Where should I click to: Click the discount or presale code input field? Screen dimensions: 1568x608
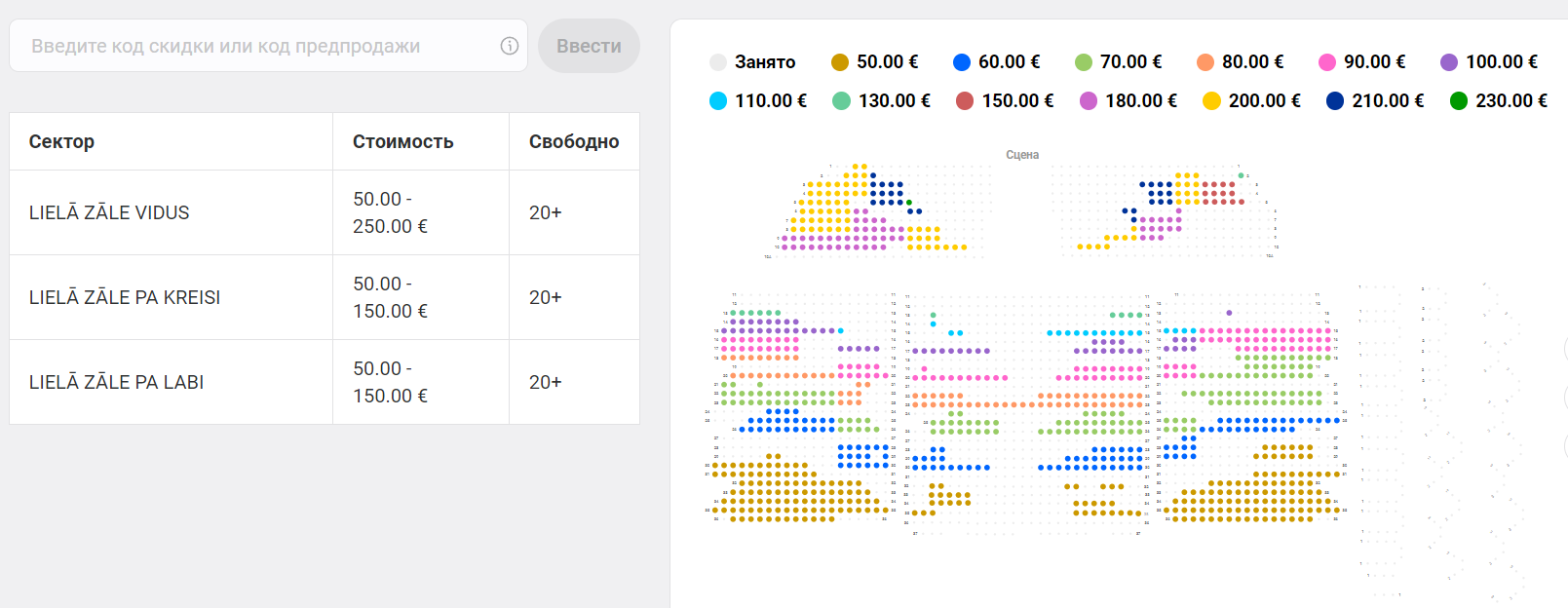(258, 46)
